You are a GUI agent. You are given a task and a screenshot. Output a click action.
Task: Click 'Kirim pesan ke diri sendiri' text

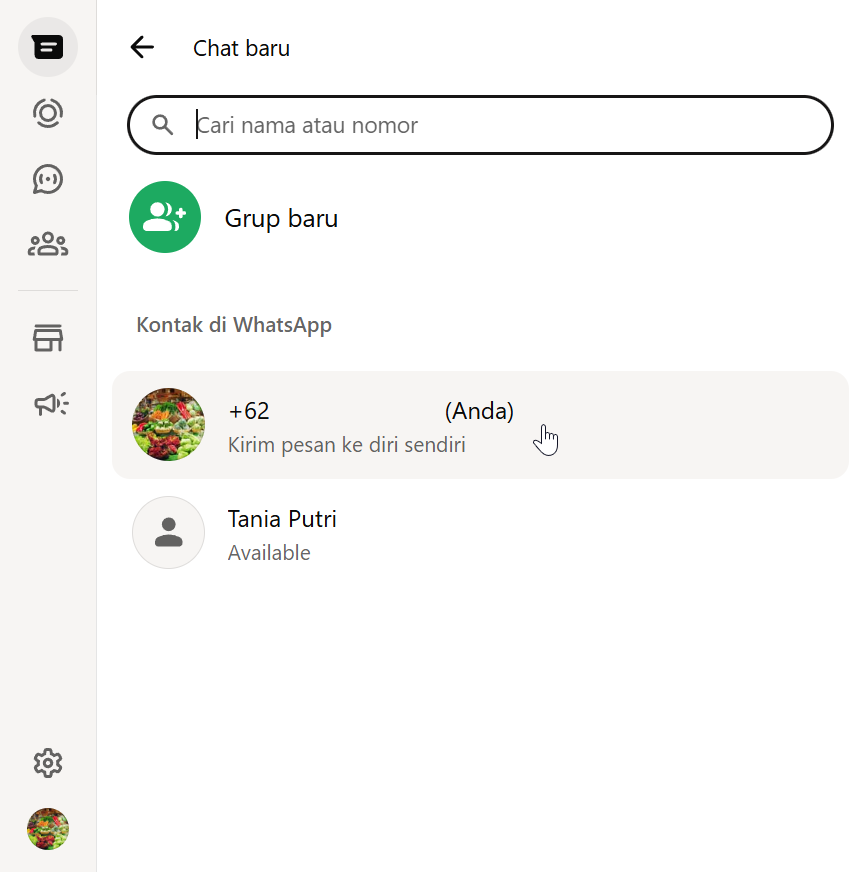(347, 444)
